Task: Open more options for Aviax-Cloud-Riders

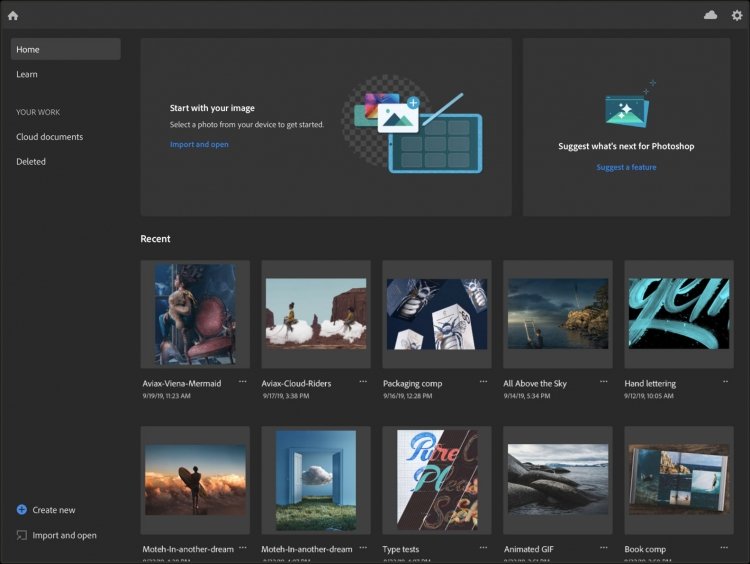Action: (363, 381)
